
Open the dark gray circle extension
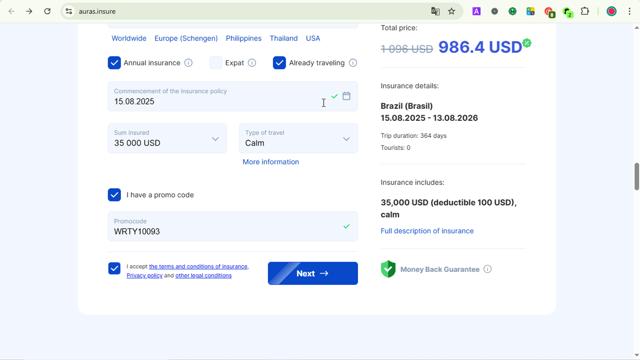[494, 11]
